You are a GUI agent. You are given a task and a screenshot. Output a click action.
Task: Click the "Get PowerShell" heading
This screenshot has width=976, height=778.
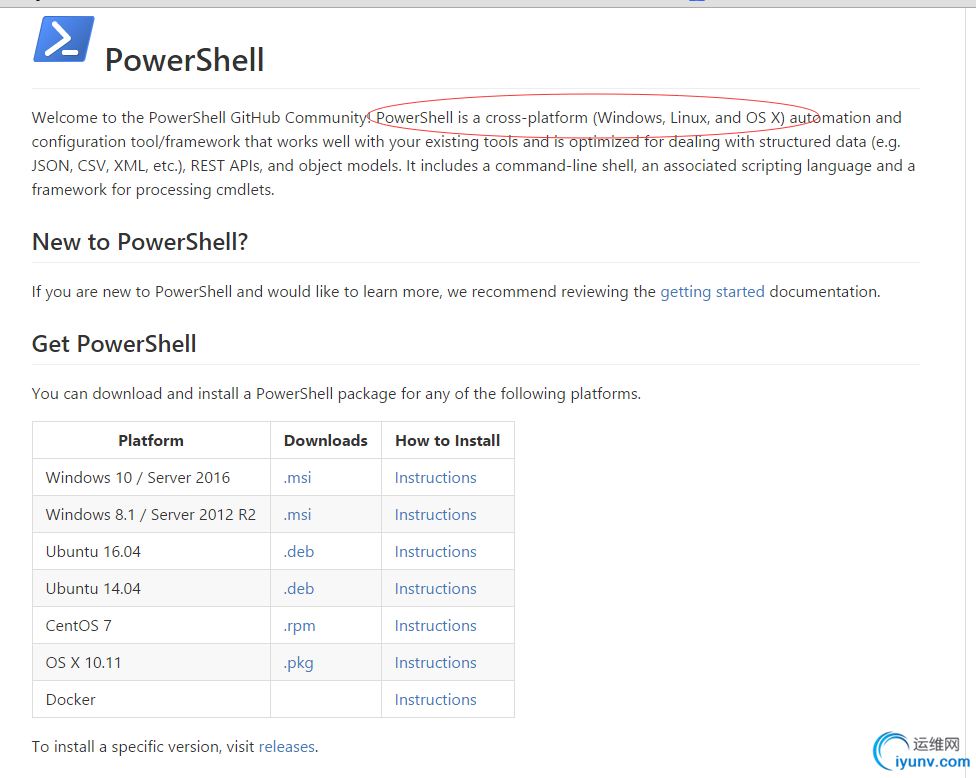point(115,344)
